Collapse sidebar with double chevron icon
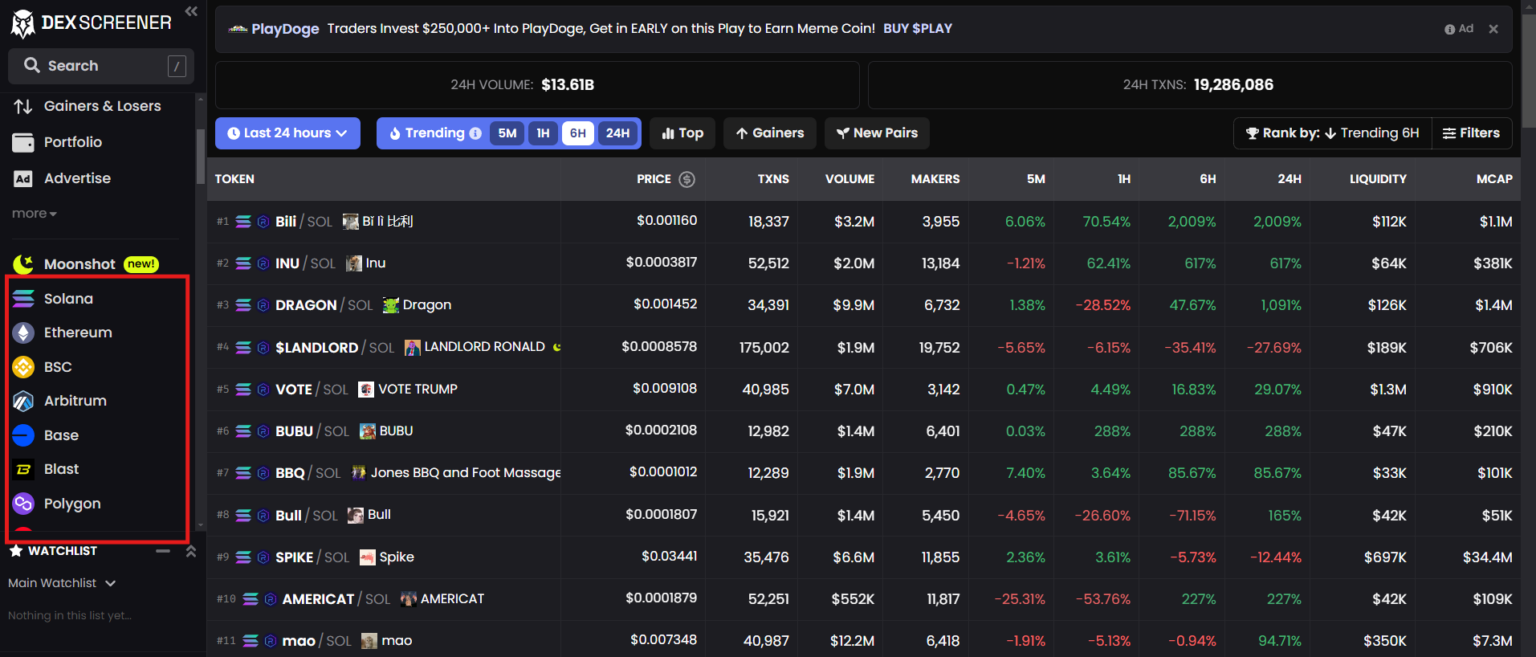The image size is (1536, 657). (191, 12)
